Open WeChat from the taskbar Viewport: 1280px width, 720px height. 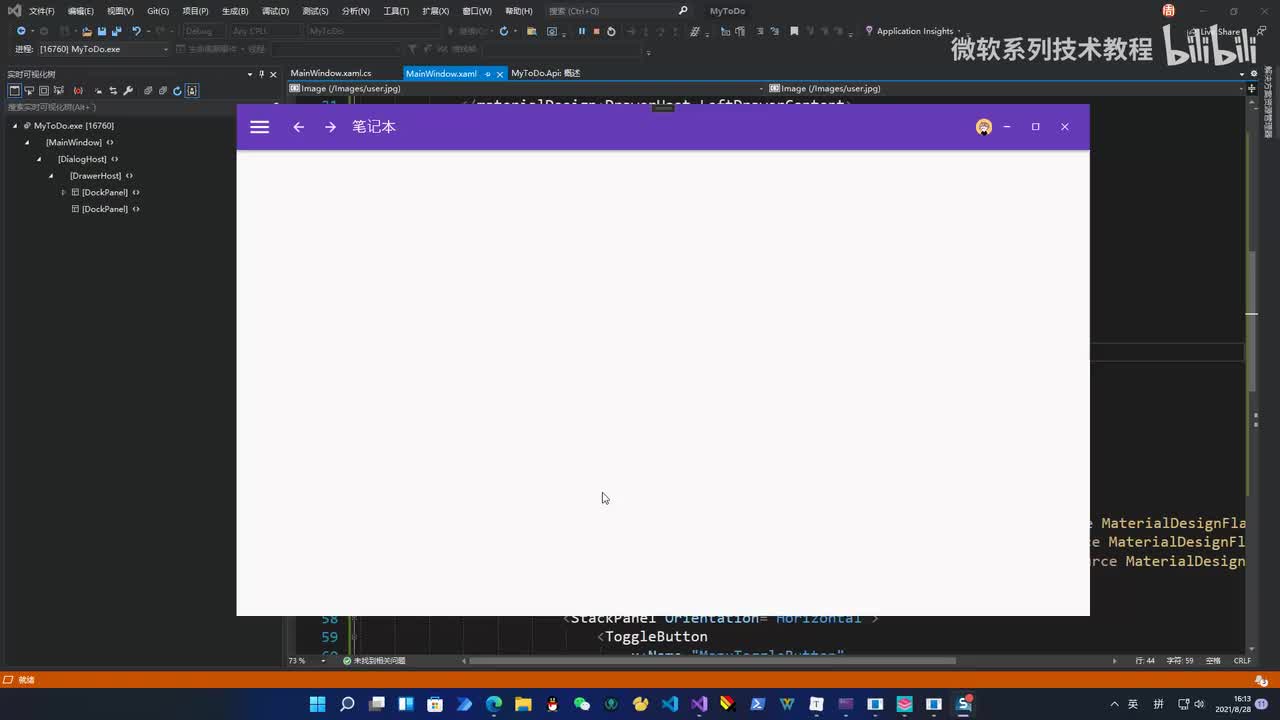click(582, 704)
